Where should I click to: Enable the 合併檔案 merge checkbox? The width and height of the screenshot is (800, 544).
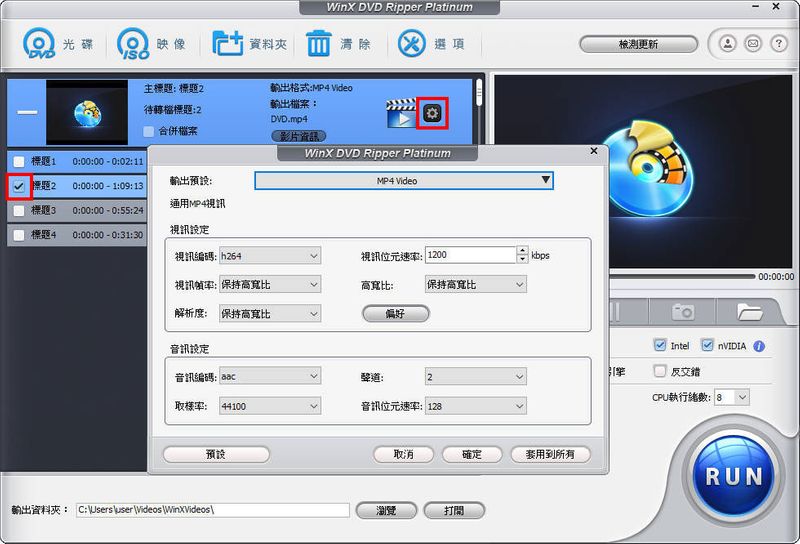click(148, 132)
